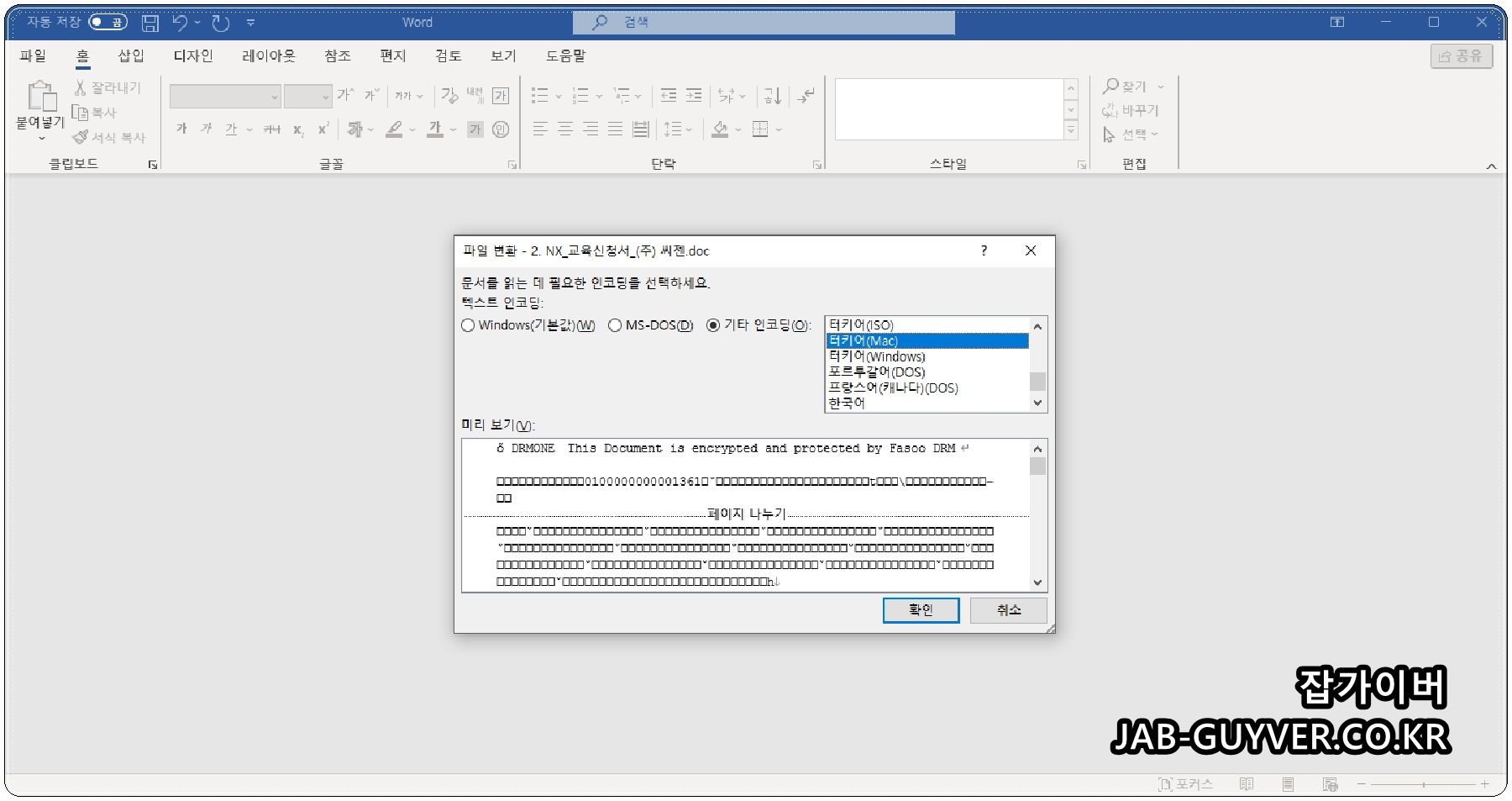Click the Undo arrow icon
Image resolution: width=1512 pixels, height=801 pixels.
(180, 23)
